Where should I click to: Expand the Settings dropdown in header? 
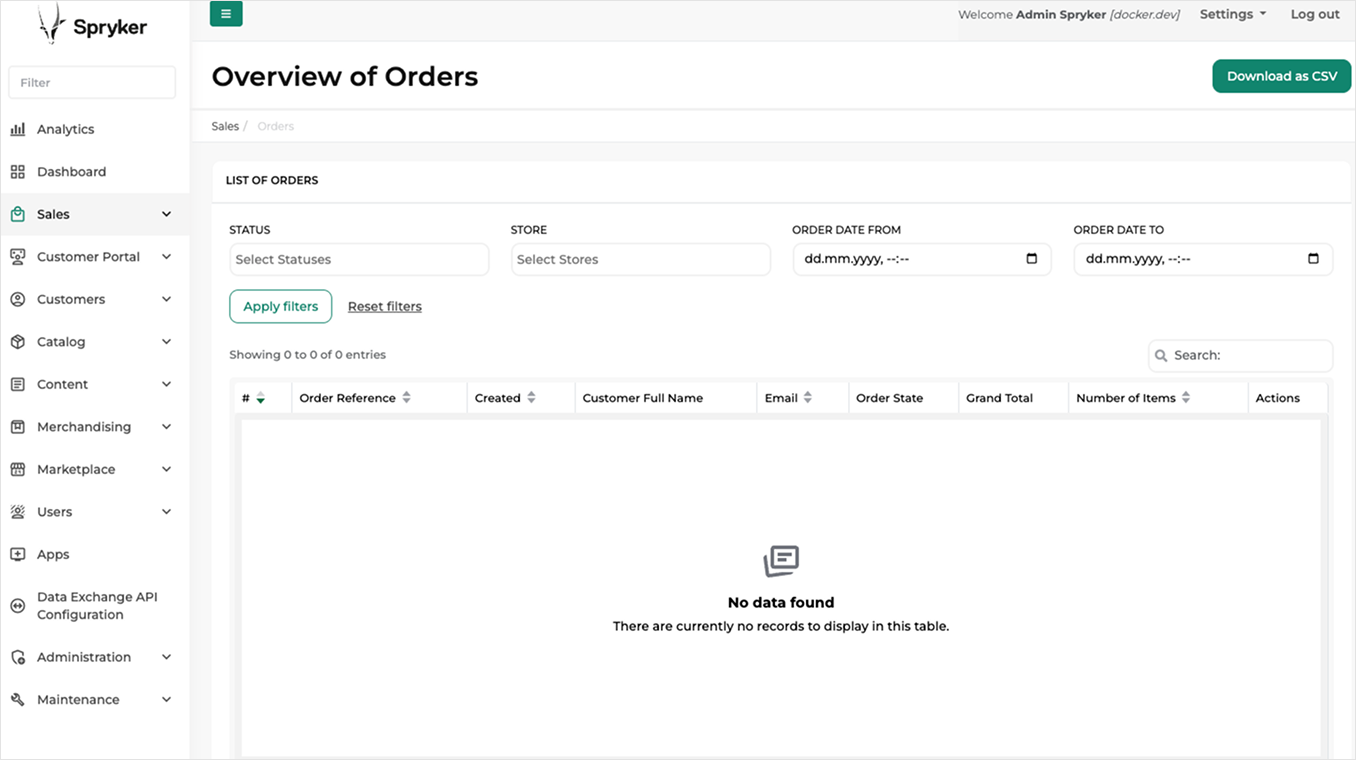pyautogui.click(x=1232, y=14)
